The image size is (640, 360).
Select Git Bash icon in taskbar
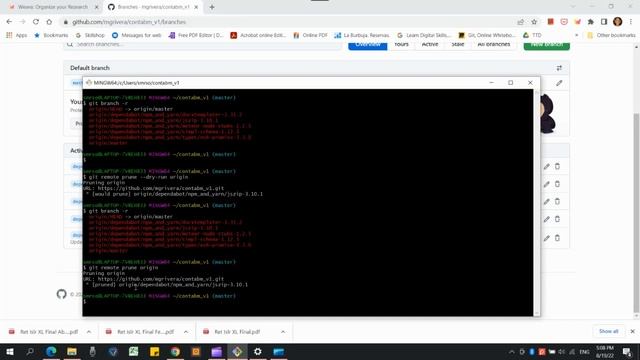pos(237,351)
